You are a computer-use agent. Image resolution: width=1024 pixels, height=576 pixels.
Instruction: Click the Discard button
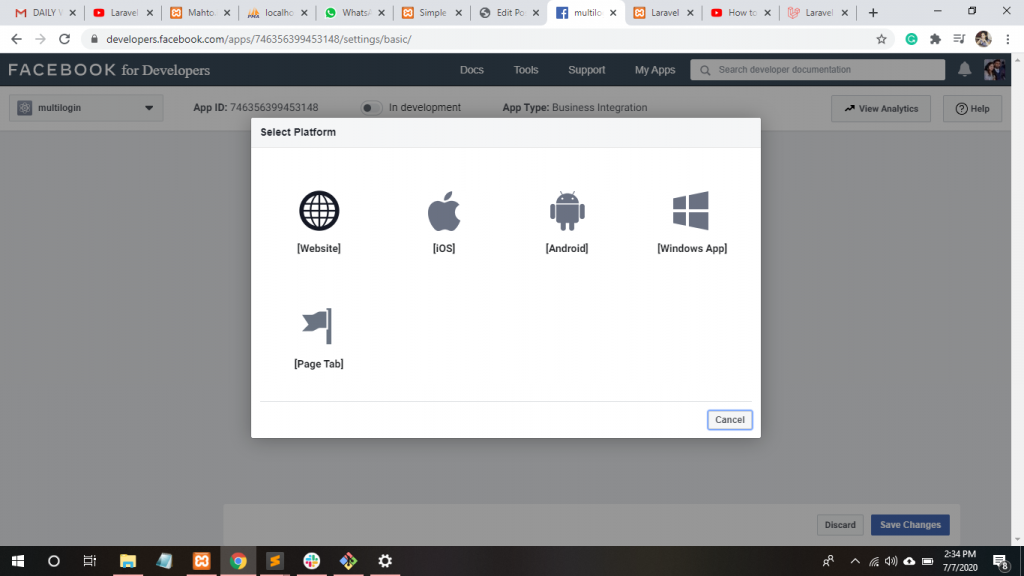coord(840,525)
